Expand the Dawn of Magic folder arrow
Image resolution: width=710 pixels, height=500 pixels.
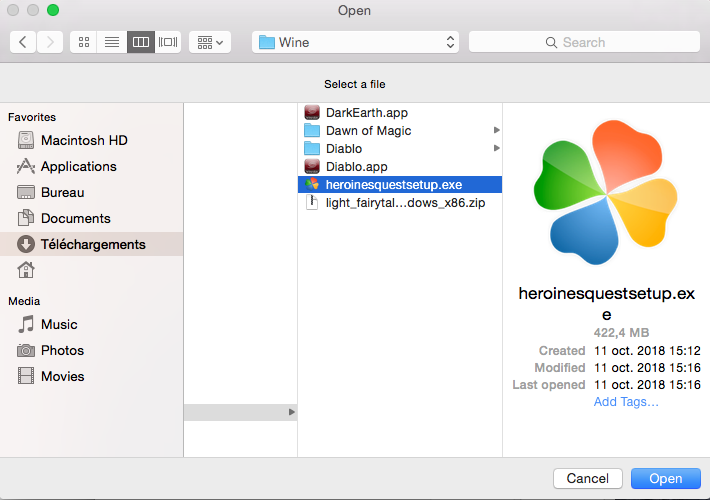(496, 130)
